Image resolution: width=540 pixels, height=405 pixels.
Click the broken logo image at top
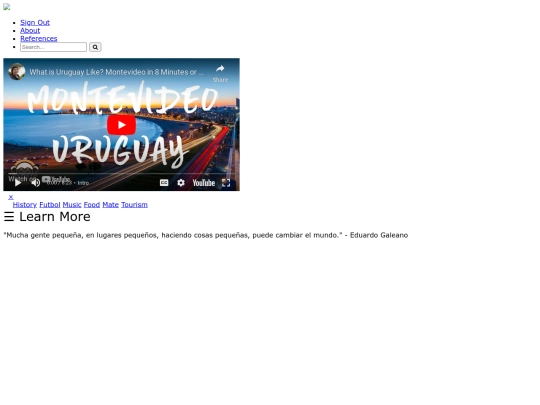click(7, 7)
